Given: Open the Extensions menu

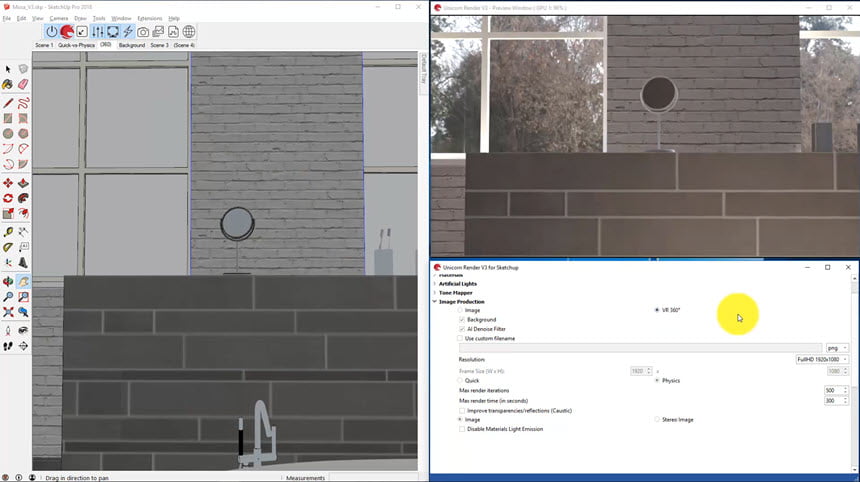Looking at the screenshot, I should coord(150,19).
